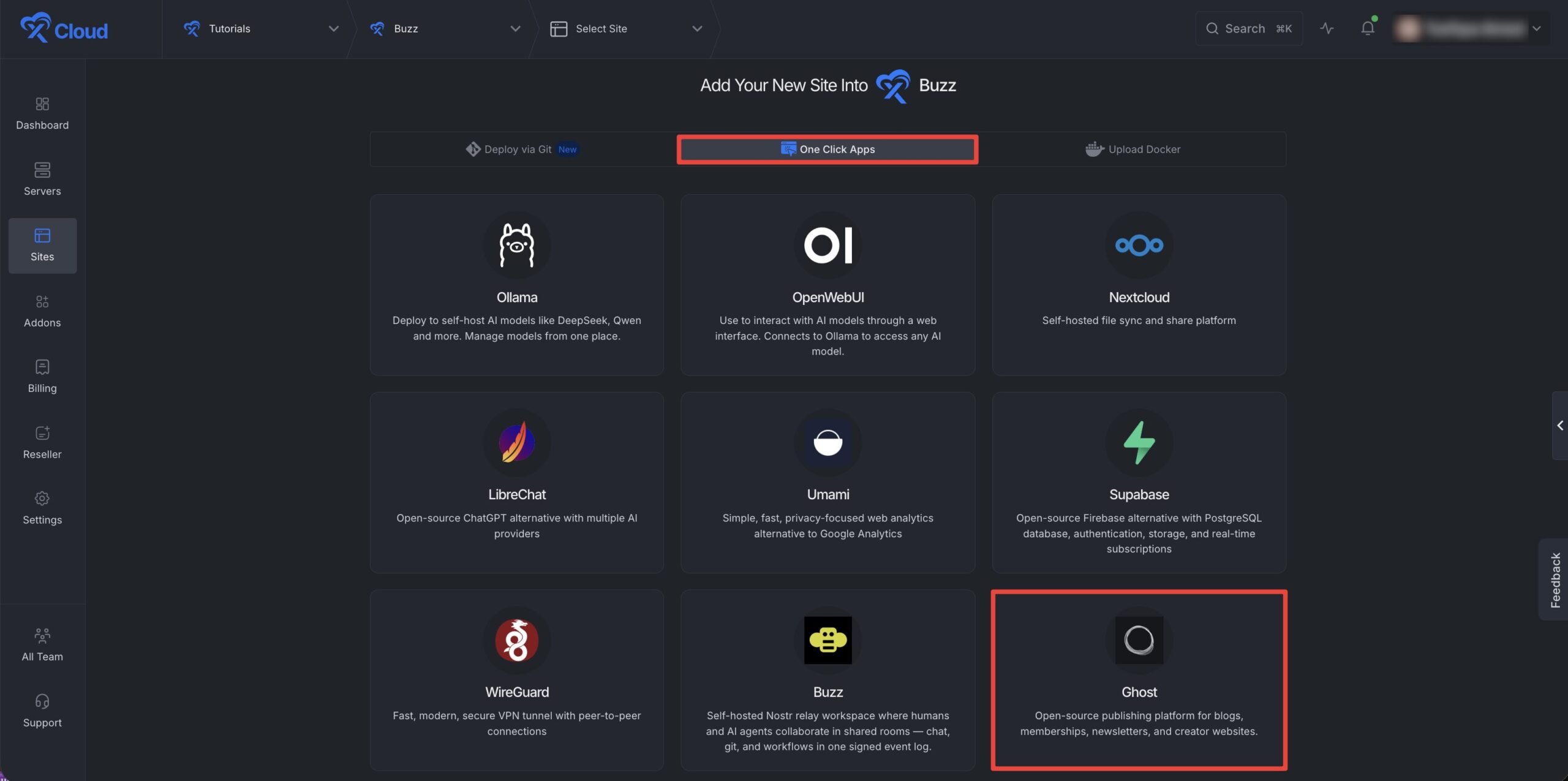
Task: Click the Ghost circle logo icon
Action: (1139, 640)
